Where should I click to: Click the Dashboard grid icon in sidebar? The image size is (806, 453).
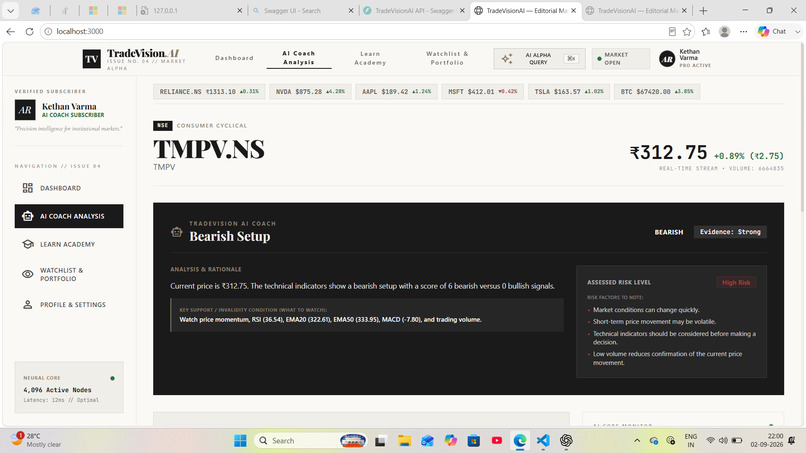point(28,188)
